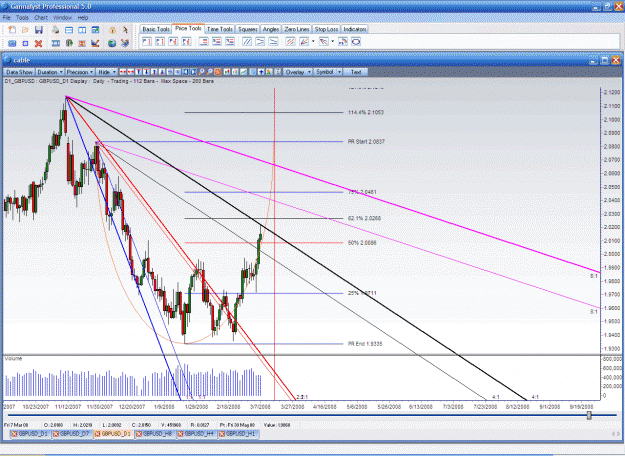This screenshot has height=456, width=625.
Task: Click the first blue T icon on the chart toolbar
Action: point(139,72)
